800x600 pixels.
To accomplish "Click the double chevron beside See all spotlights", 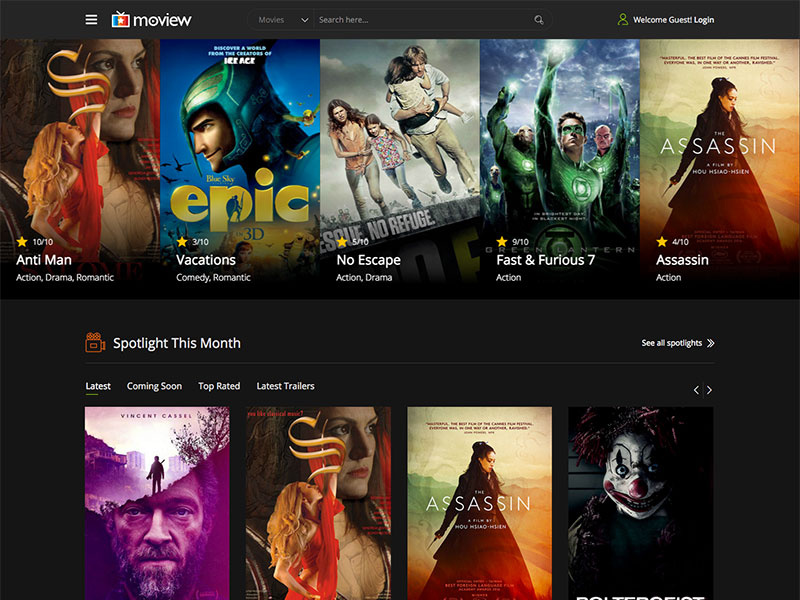I will pyautogui.click(x=711, y=343).
